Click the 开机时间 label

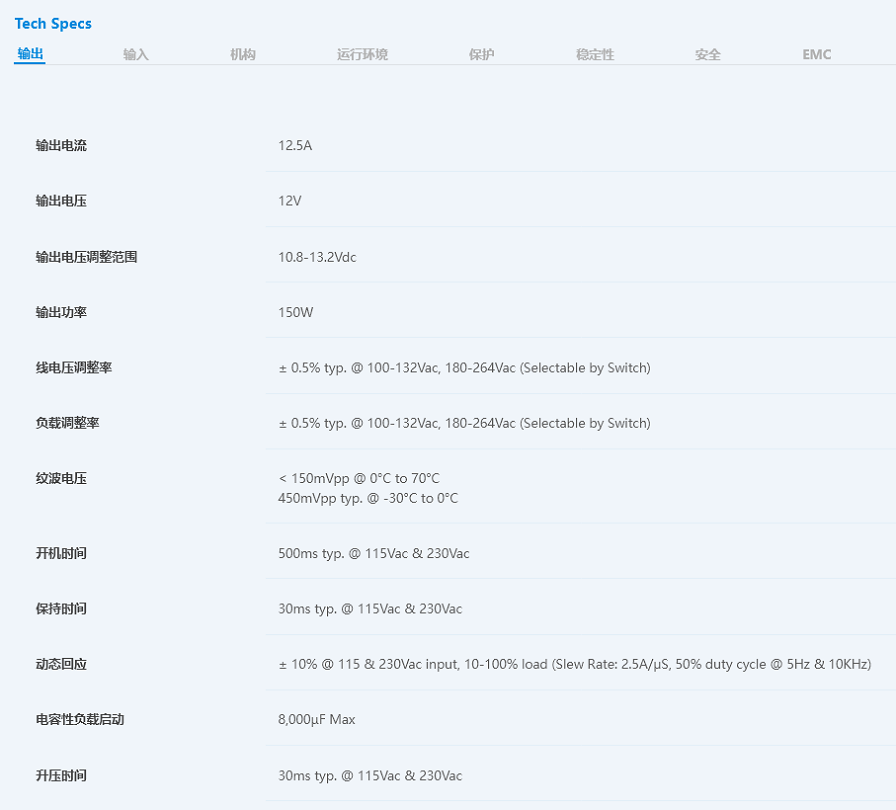(x=61, y=553)
